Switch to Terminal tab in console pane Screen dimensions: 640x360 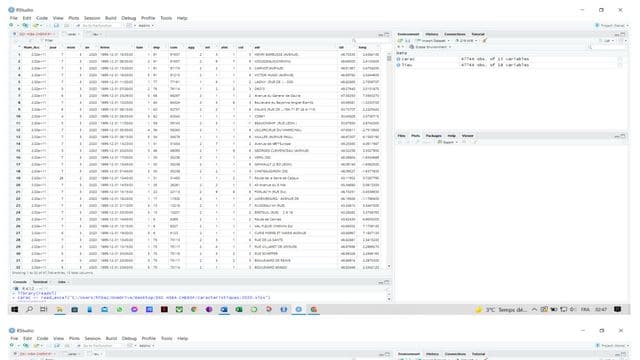click(40, 282)
